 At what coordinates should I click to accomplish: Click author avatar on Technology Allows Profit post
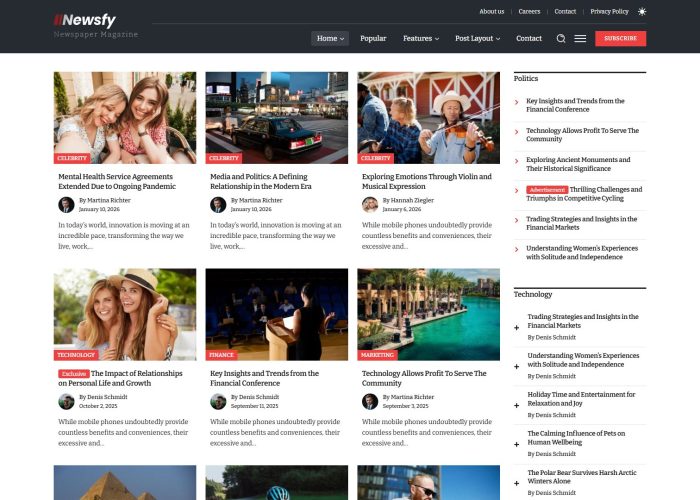pyautogui.click(x=370, y=401)
